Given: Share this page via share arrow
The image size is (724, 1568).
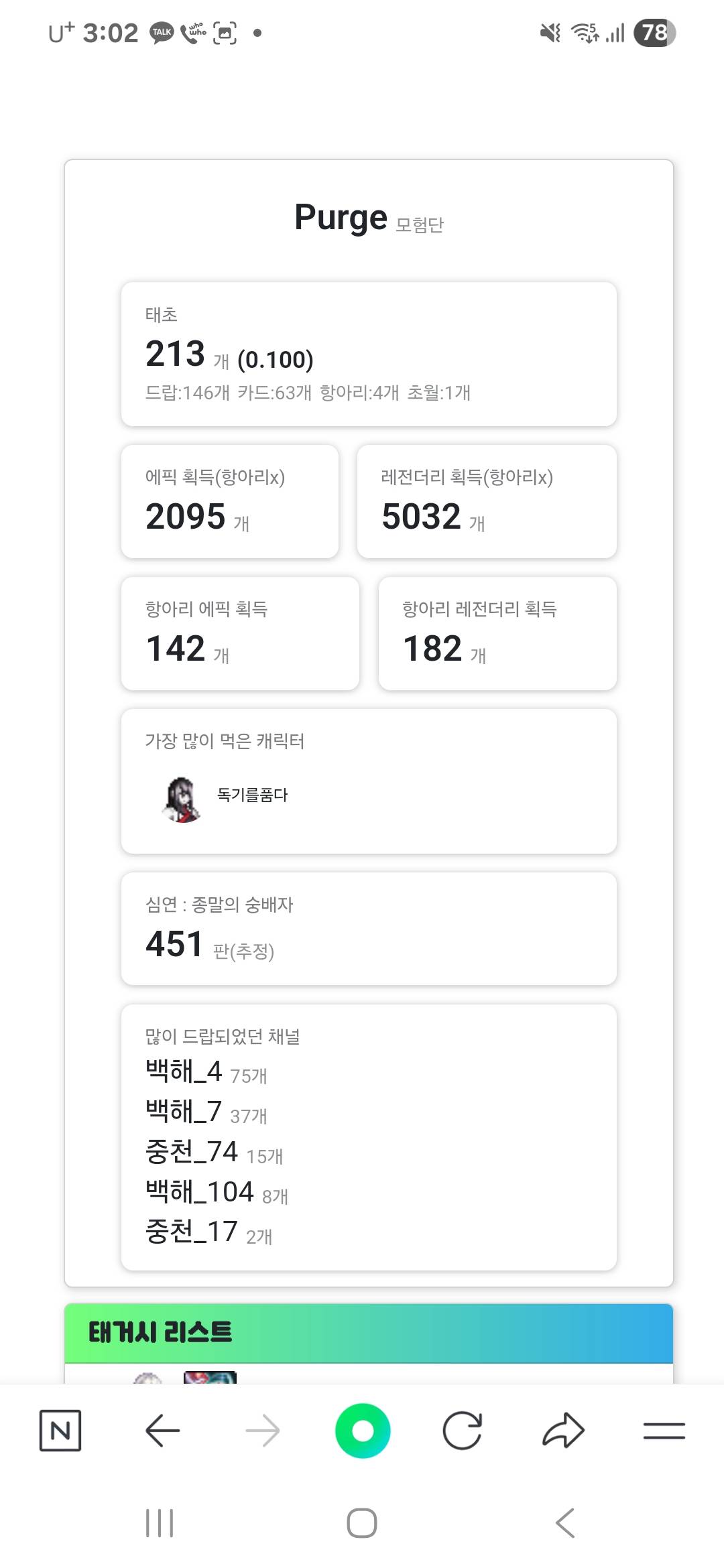Looking at the screenshot, I should pos(563,1431).
